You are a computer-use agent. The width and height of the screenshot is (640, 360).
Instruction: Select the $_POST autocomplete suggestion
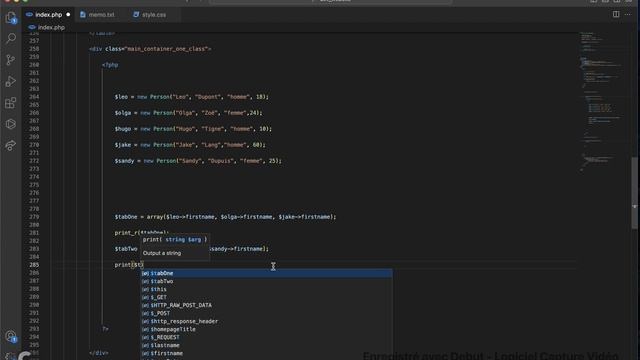coord(267,313)
